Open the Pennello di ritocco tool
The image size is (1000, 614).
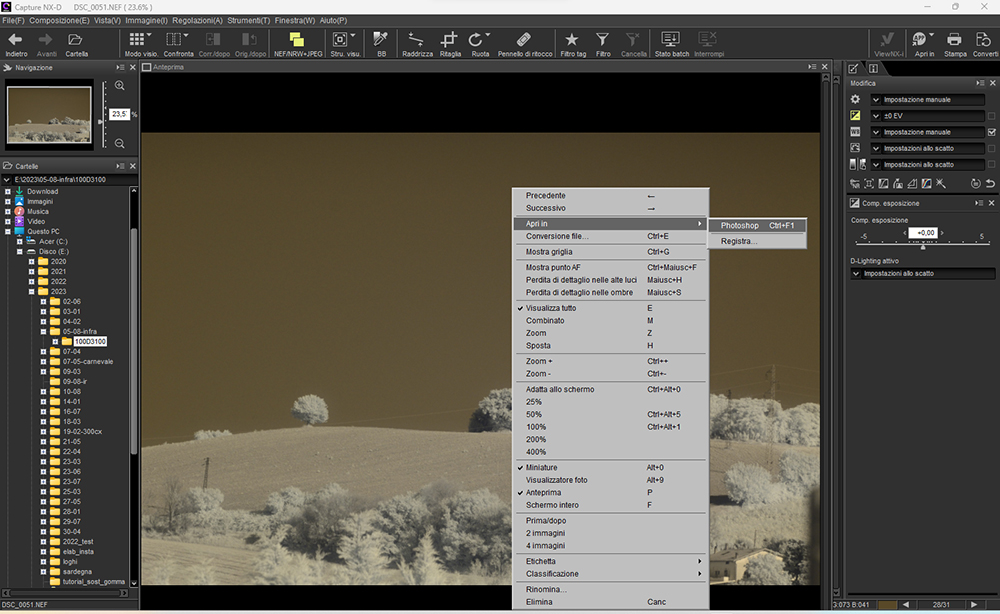[x=525, y=42]
